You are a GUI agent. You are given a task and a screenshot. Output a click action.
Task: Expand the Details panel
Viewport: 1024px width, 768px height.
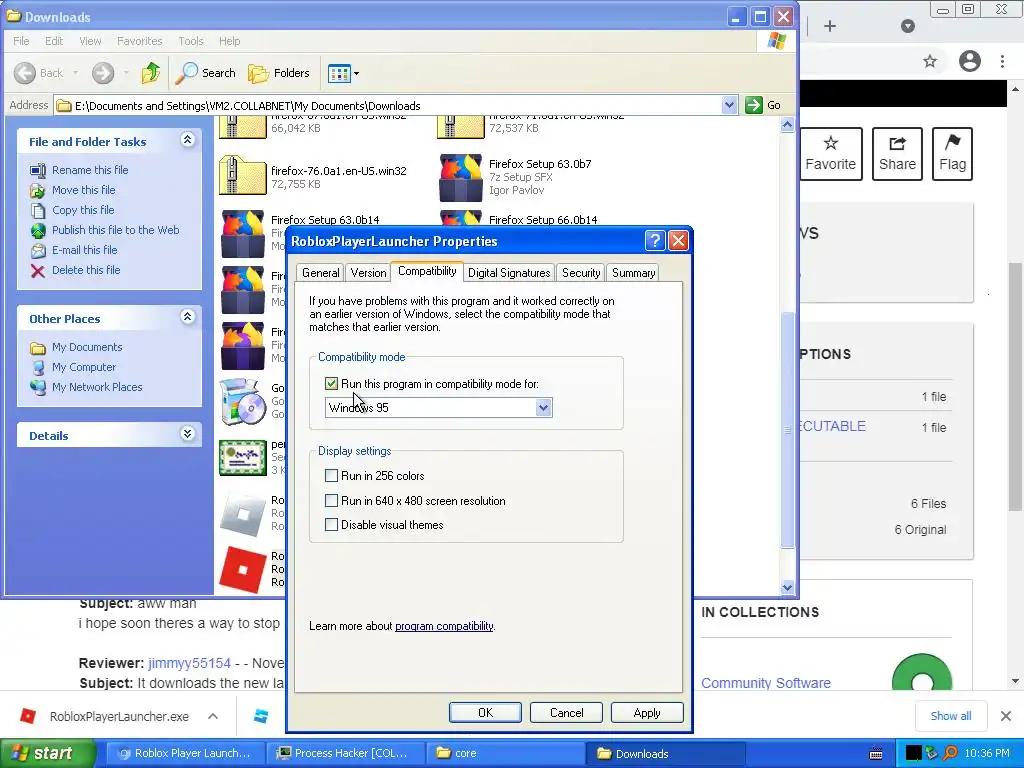point(187,434)
